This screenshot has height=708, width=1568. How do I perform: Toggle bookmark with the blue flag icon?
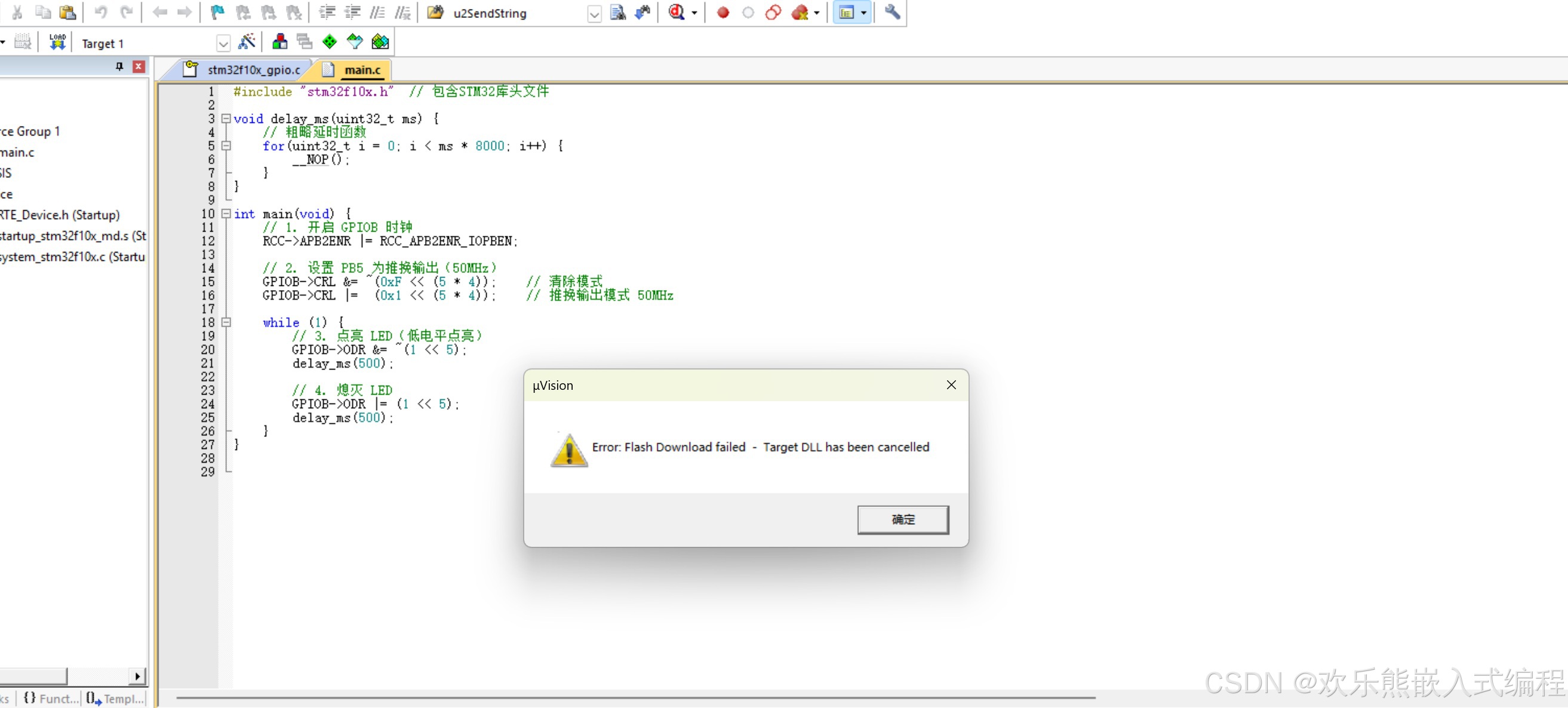(217, 12)
